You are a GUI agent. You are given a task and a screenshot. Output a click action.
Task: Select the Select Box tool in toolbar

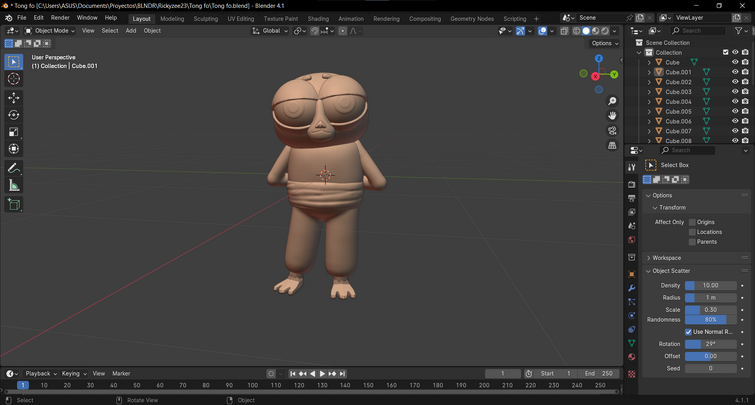(13, 62)
